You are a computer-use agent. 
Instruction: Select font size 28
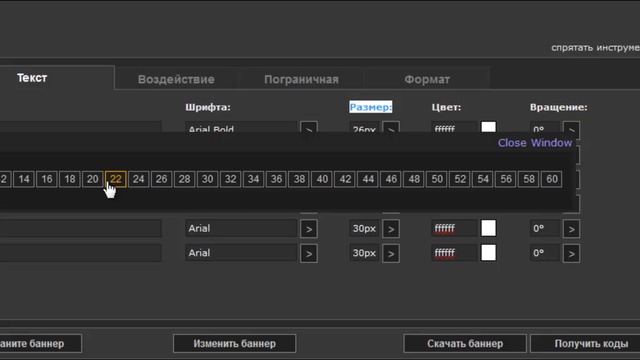184,179
